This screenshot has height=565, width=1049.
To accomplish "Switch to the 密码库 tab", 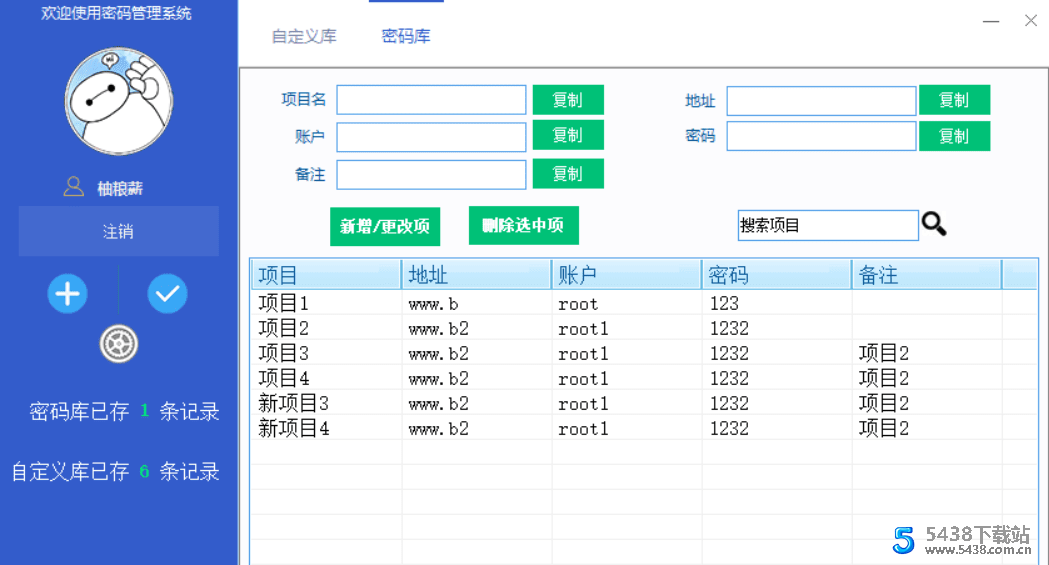I will 406,36.
